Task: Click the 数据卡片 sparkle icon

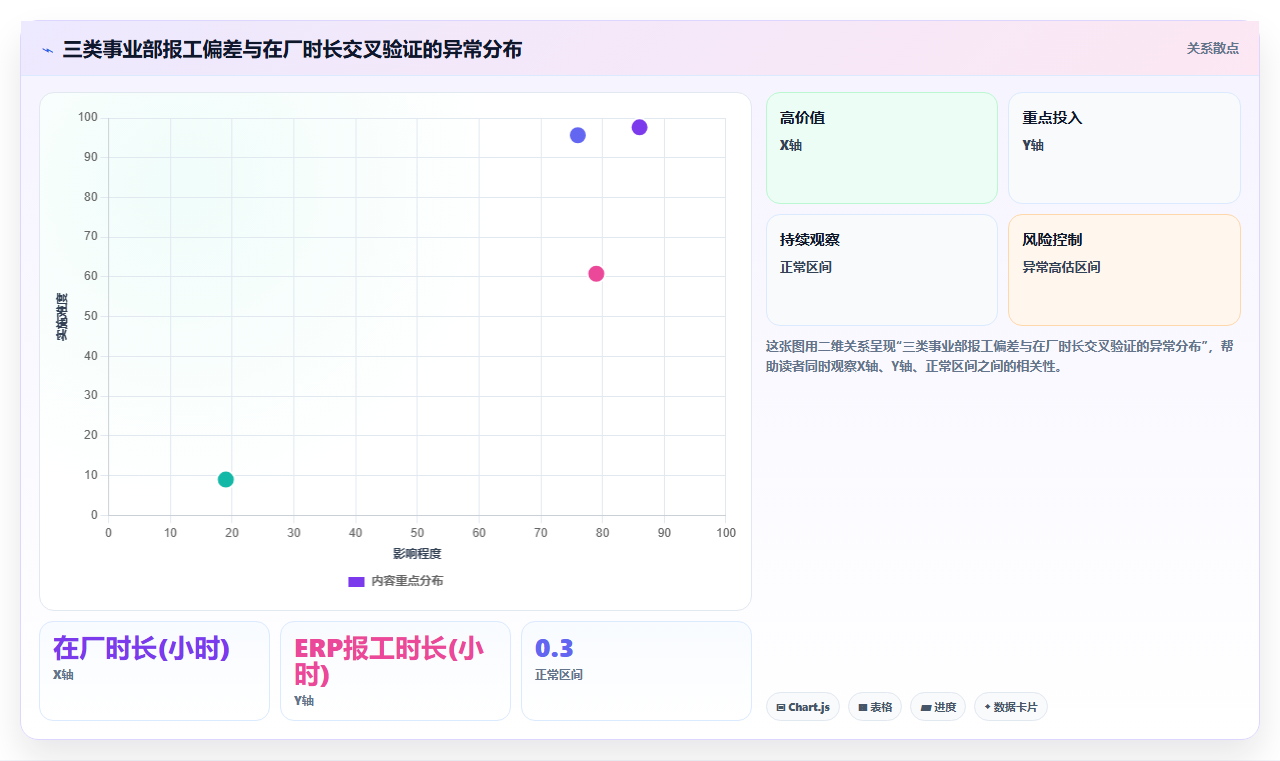Action: click(987, 707)
